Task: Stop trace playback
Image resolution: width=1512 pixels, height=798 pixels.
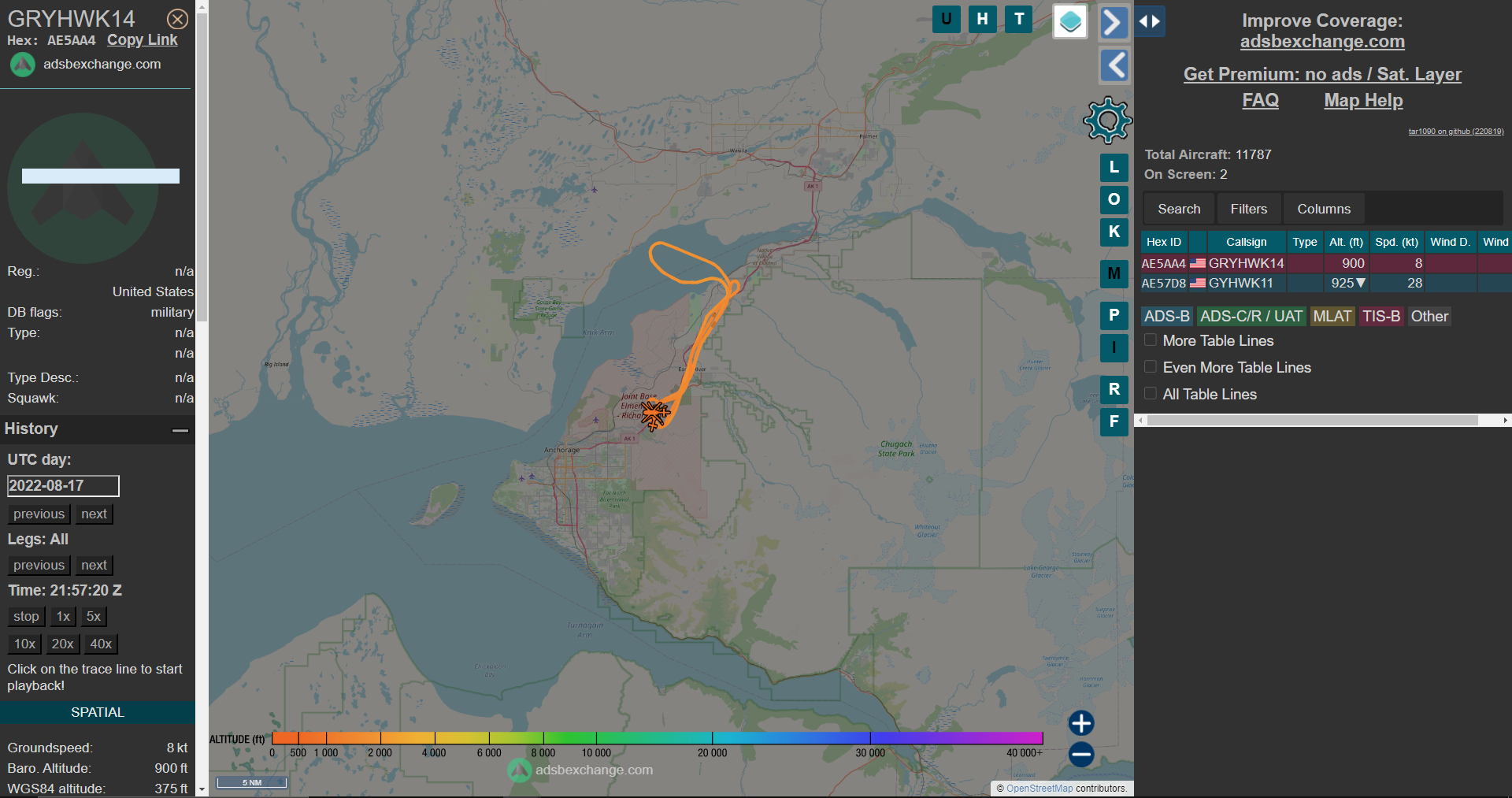Action: click(x=26, y=616)
